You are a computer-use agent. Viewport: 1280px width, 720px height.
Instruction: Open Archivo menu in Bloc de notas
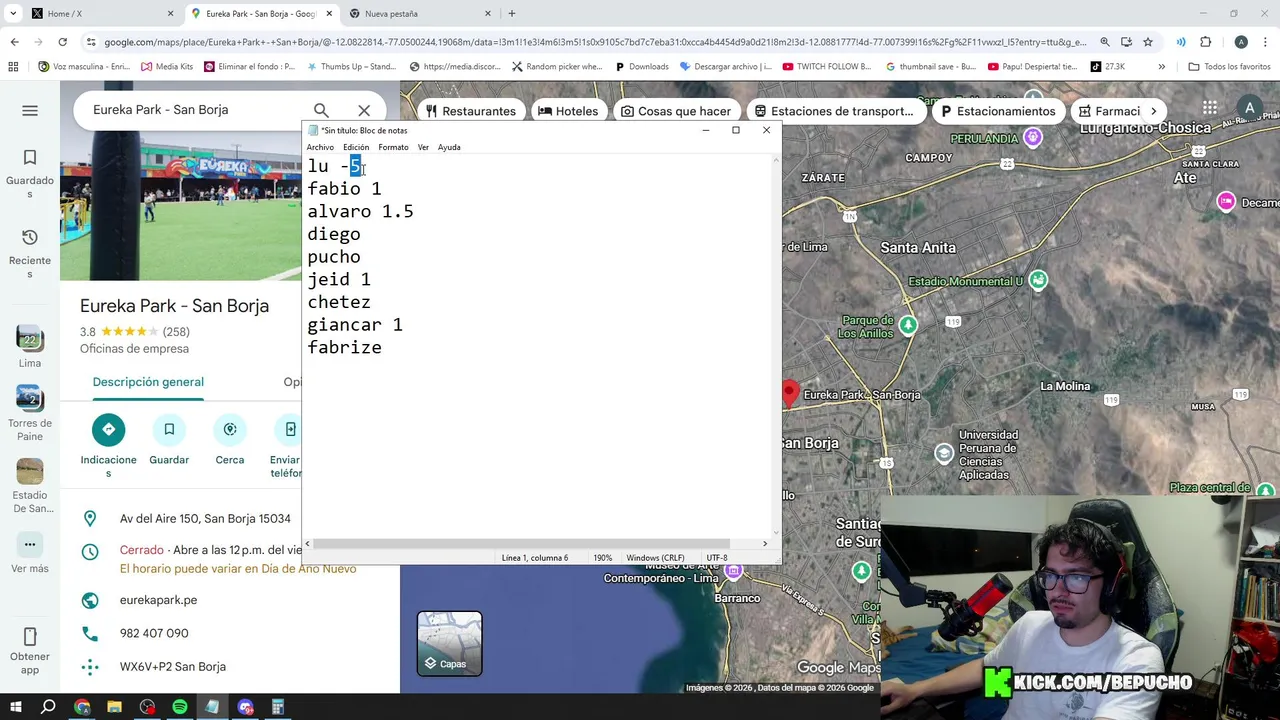coord(320,147)
